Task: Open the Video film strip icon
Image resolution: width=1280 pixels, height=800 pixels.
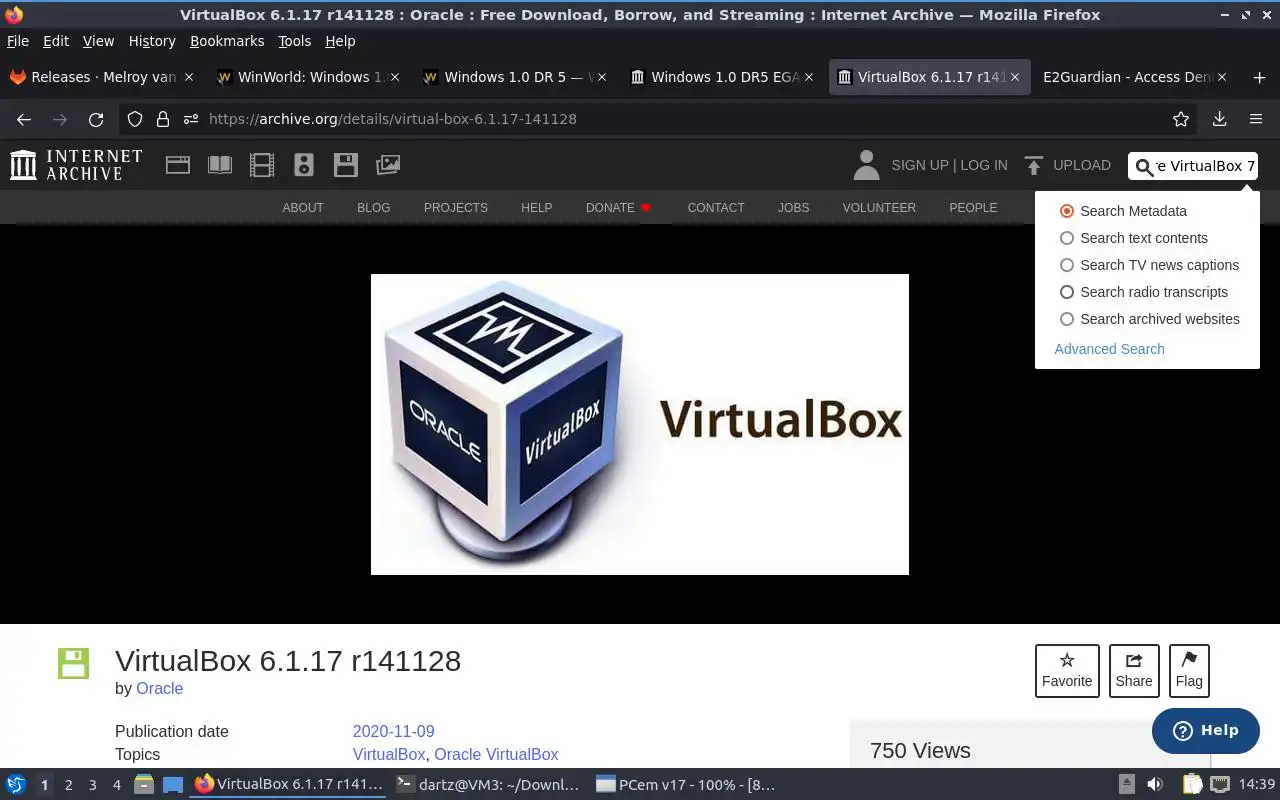Action: 262,165
